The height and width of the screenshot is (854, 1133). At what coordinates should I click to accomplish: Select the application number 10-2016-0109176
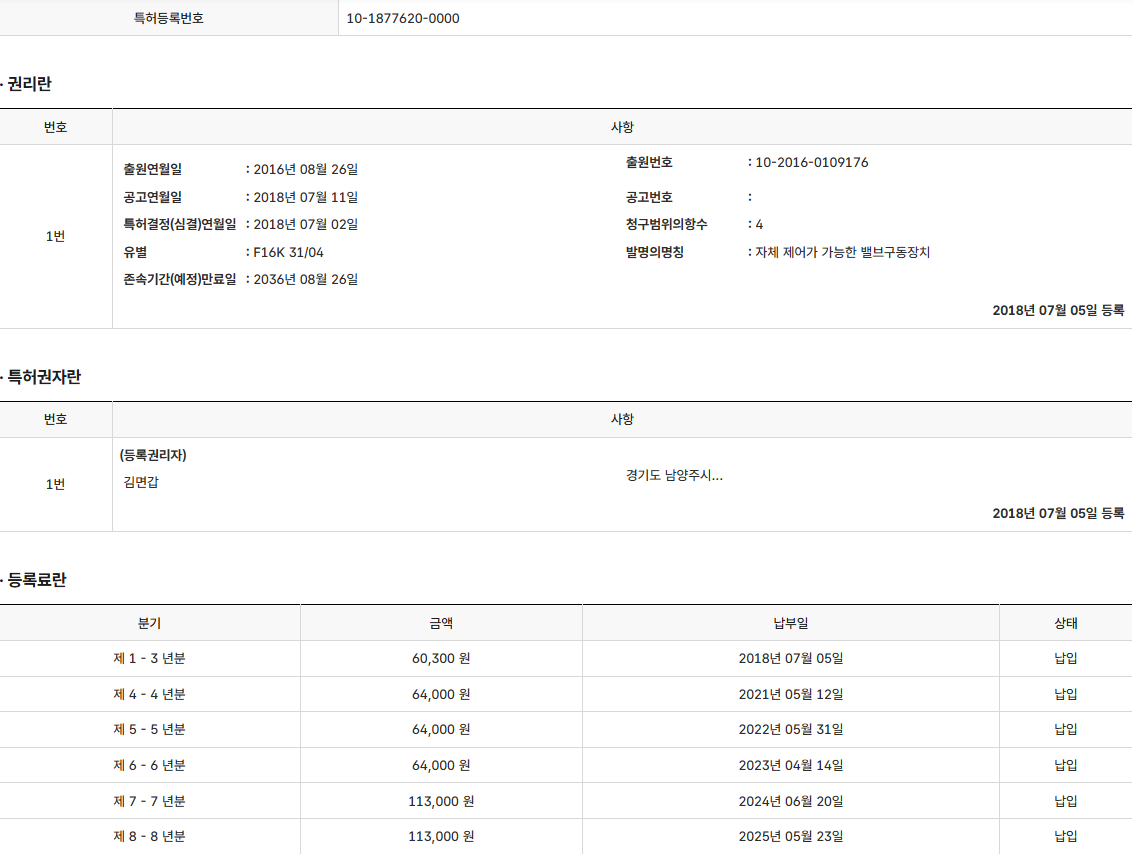(x=811, y=162)
